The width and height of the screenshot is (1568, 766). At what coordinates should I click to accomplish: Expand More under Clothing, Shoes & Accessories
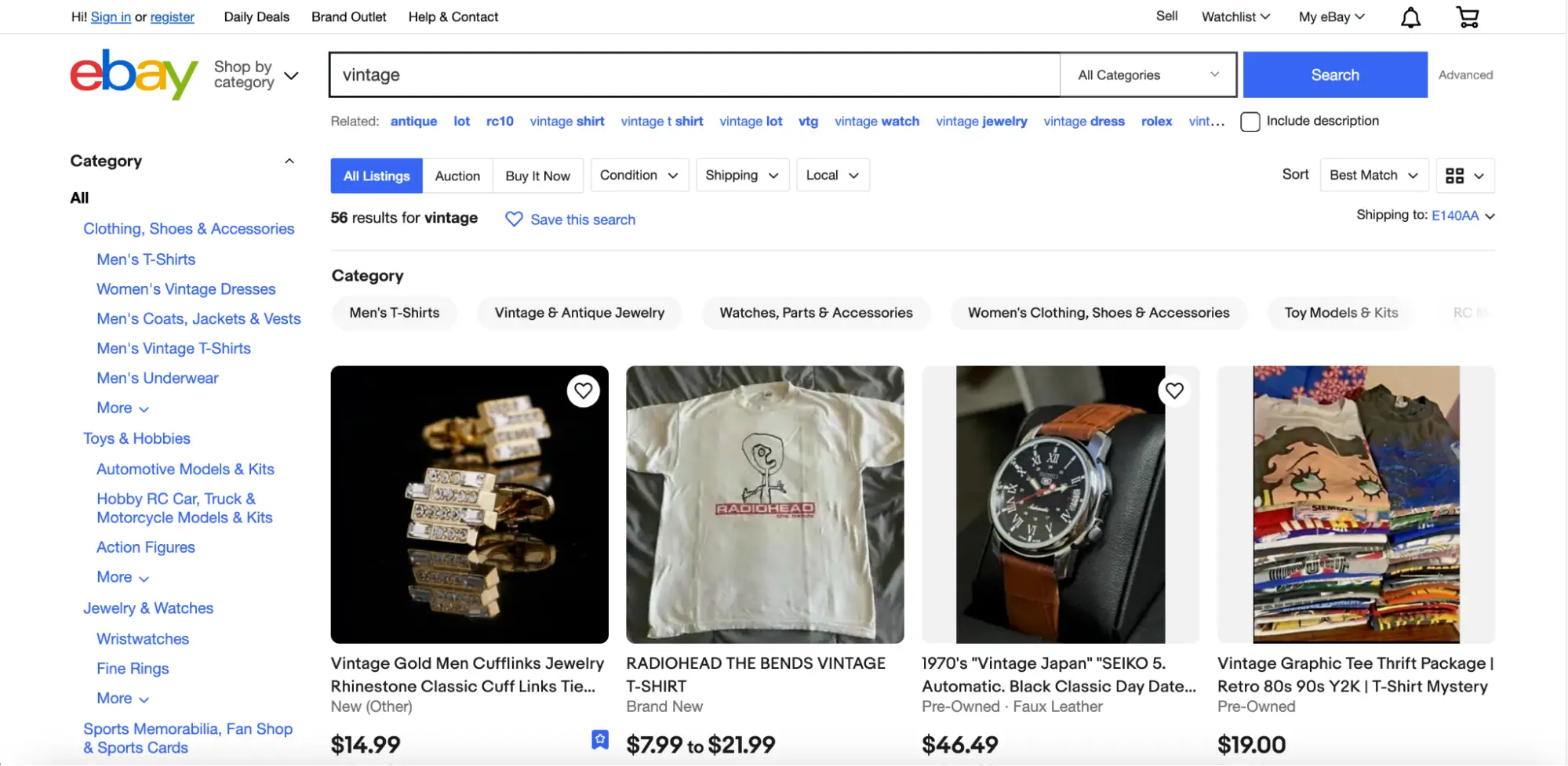coord(122,408)
